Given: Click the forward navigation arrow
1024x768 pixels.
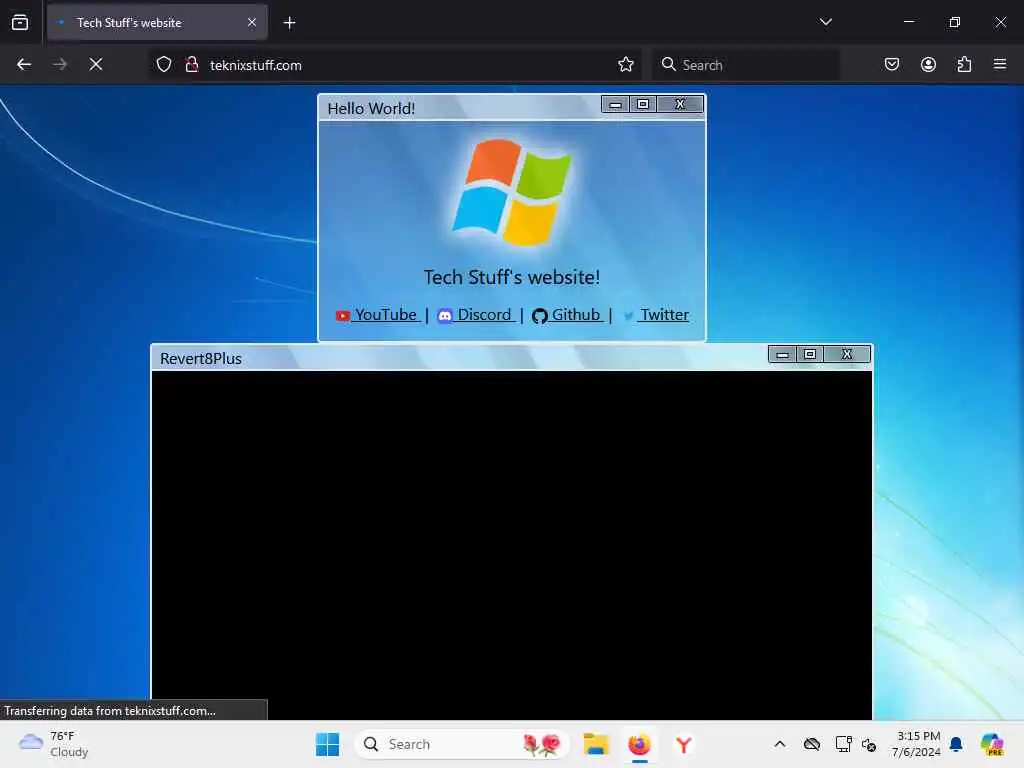Looking at the screenshot, I should click(x=59, y=65).
